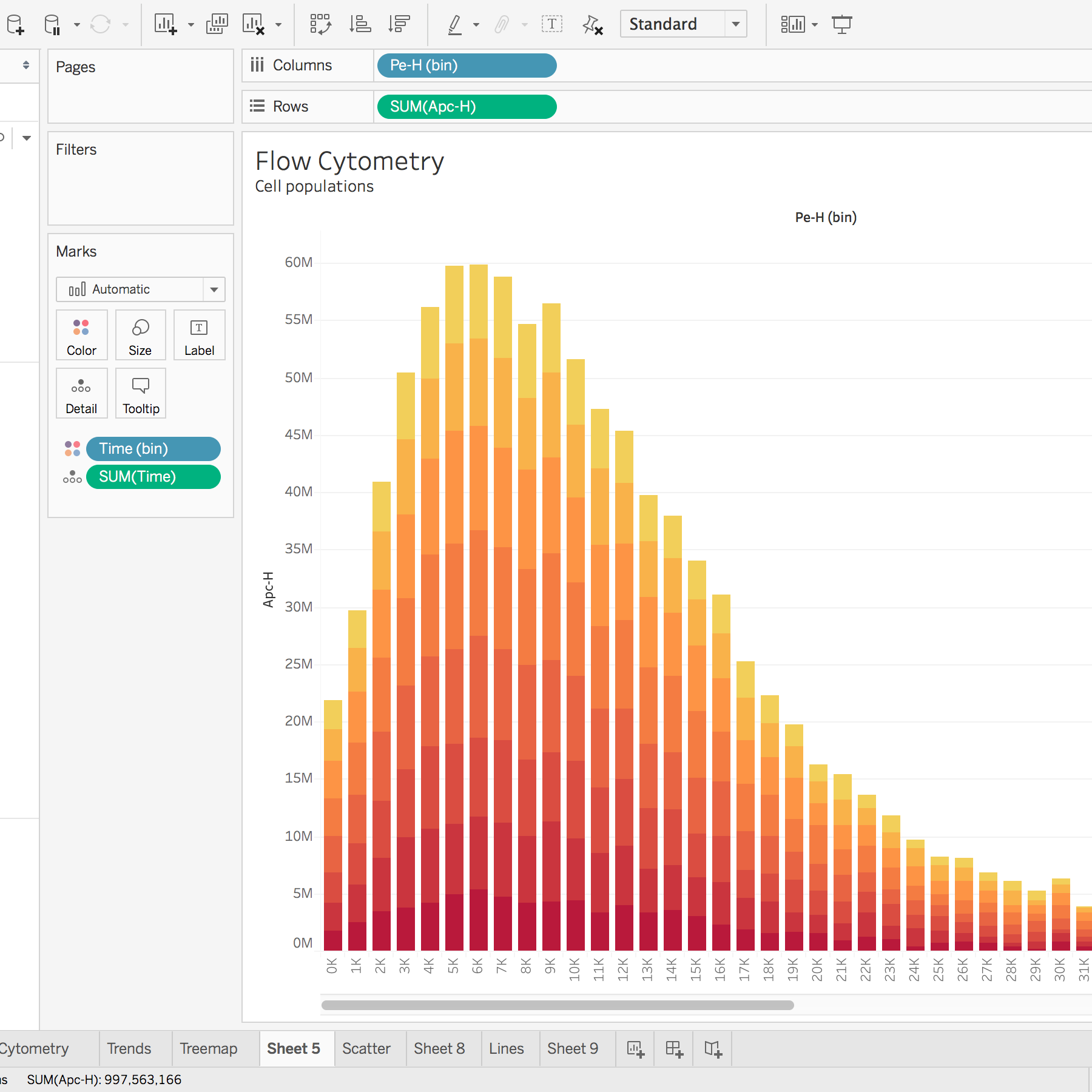Screen dimensions: 1092x1092
Task: Open the Treemap sheet tab
Action: click(208, 1048)
